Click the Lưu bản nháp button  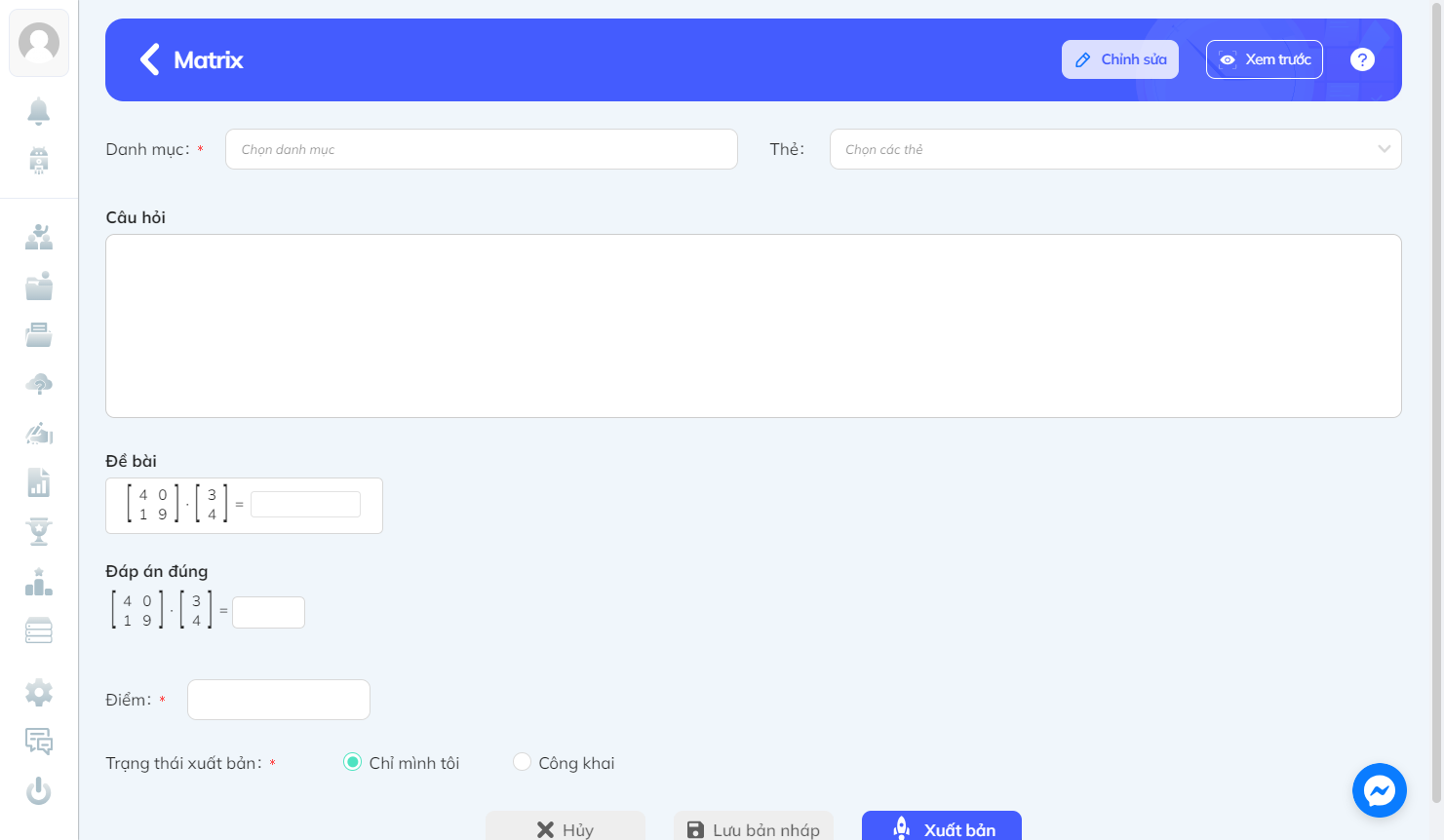coord(754,826)
